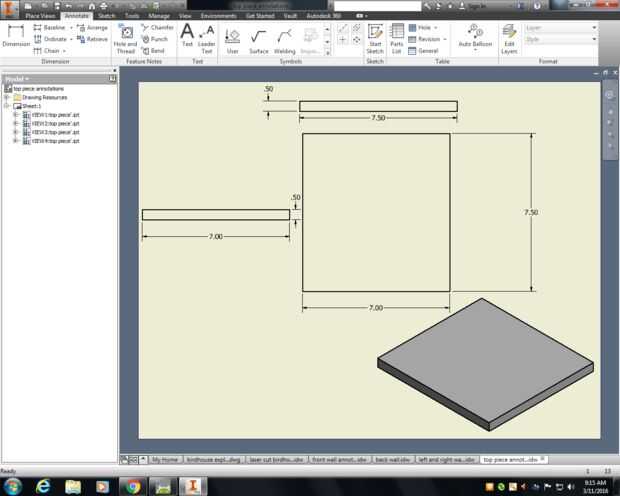Select the Text tool
Screen dimensions: 620x496
[187, 36]
